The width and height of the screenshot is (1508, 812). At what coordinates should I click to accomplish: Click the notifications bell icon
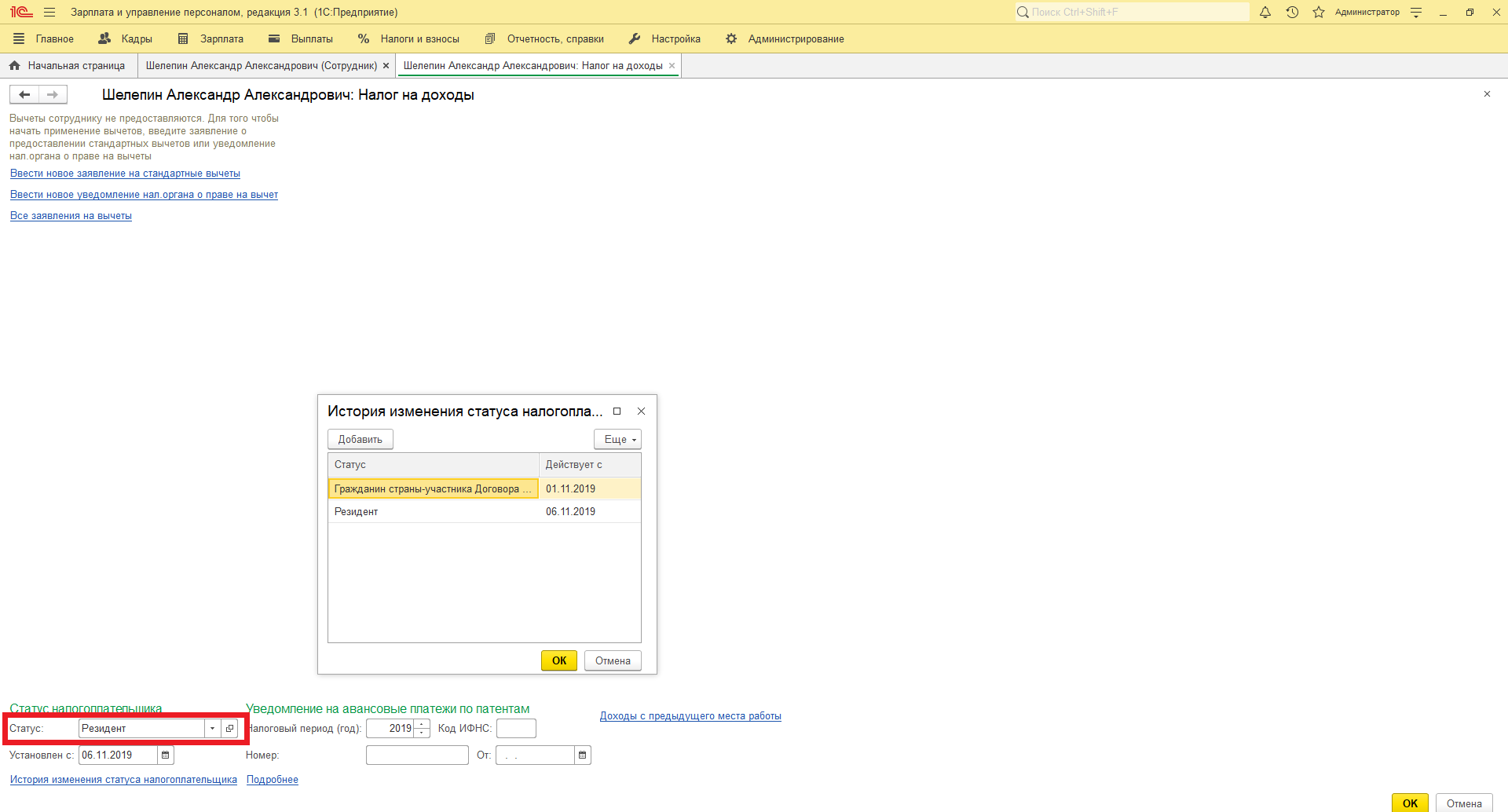point(1265,13)
